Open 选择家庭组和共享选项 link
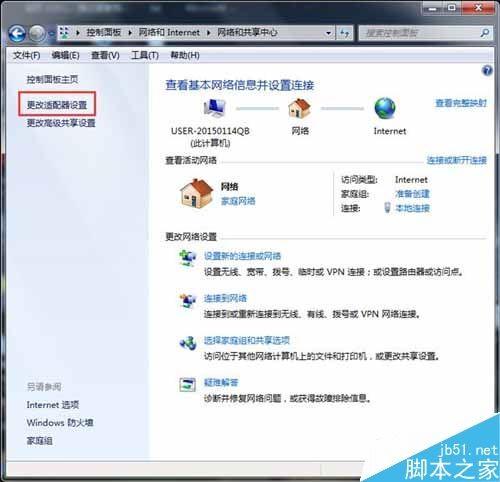 [x=247, y=340]
